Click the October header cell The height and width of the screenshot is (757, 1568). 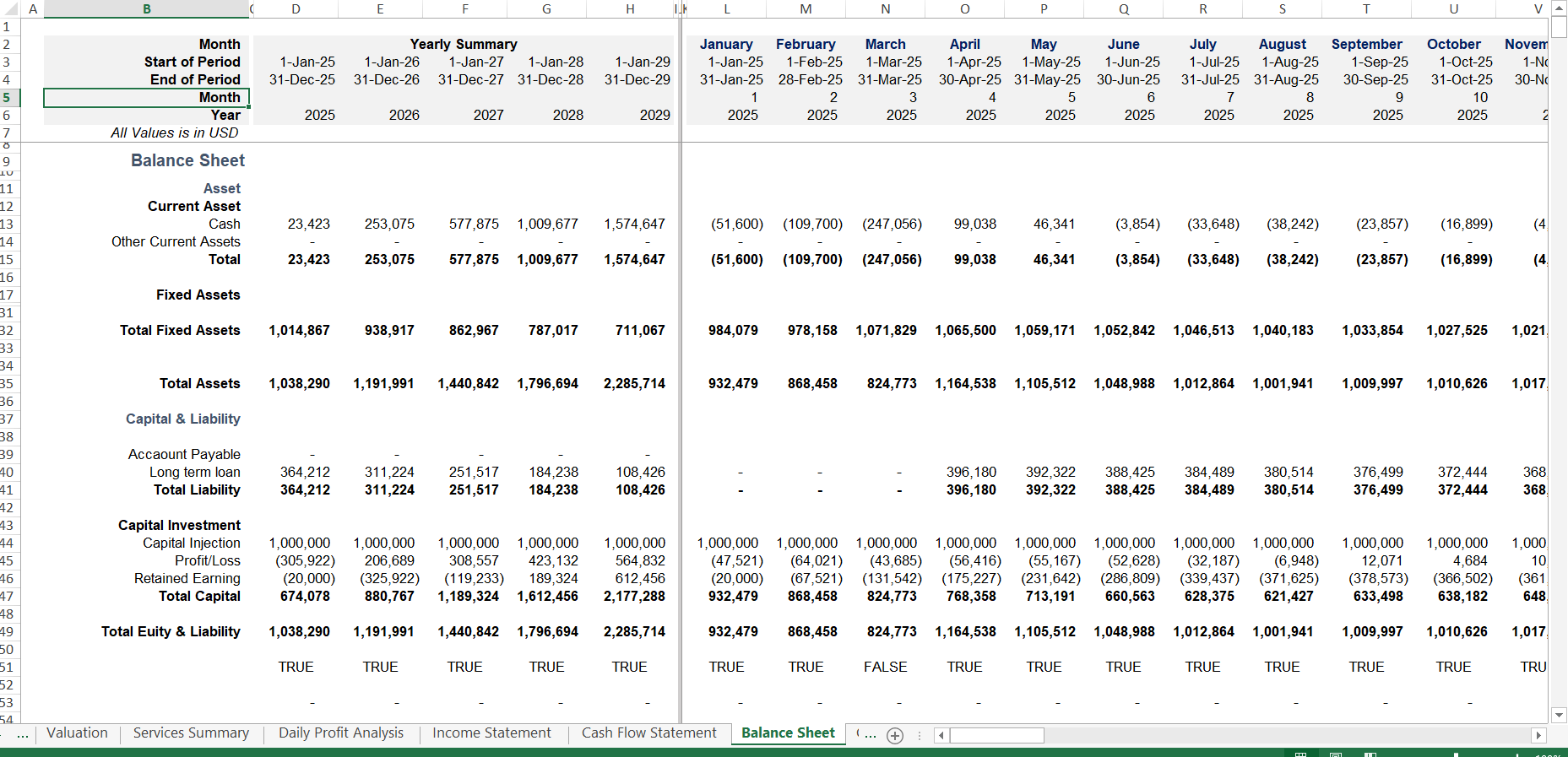click(1453, 44)
